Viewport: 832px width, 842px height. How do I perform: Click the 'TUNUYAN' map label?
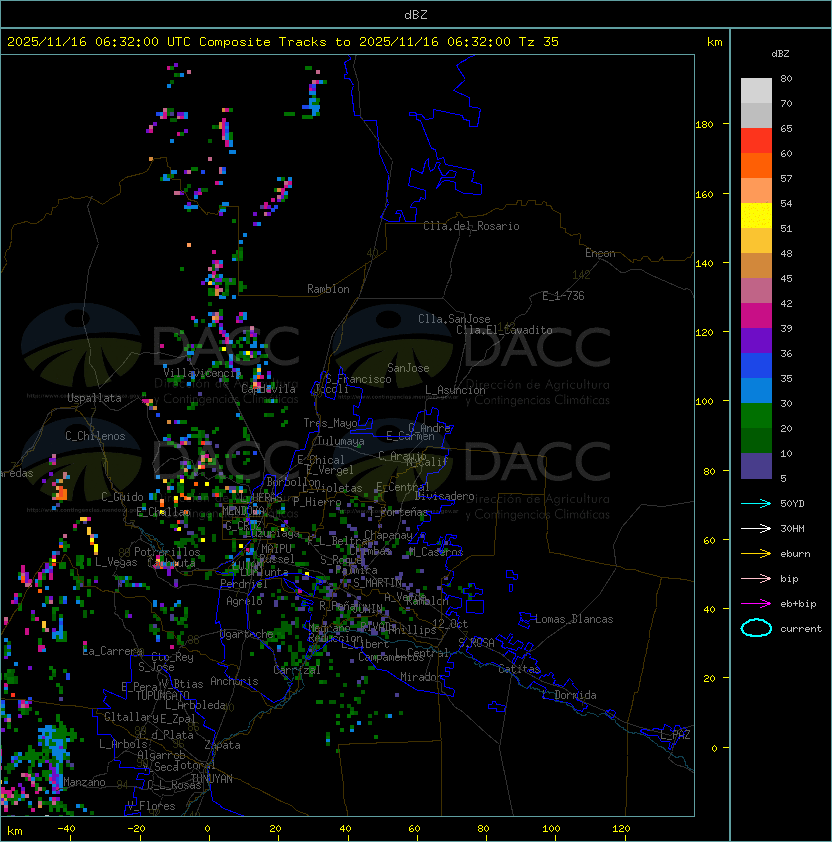pyautogui.click(x=212, y=779)
